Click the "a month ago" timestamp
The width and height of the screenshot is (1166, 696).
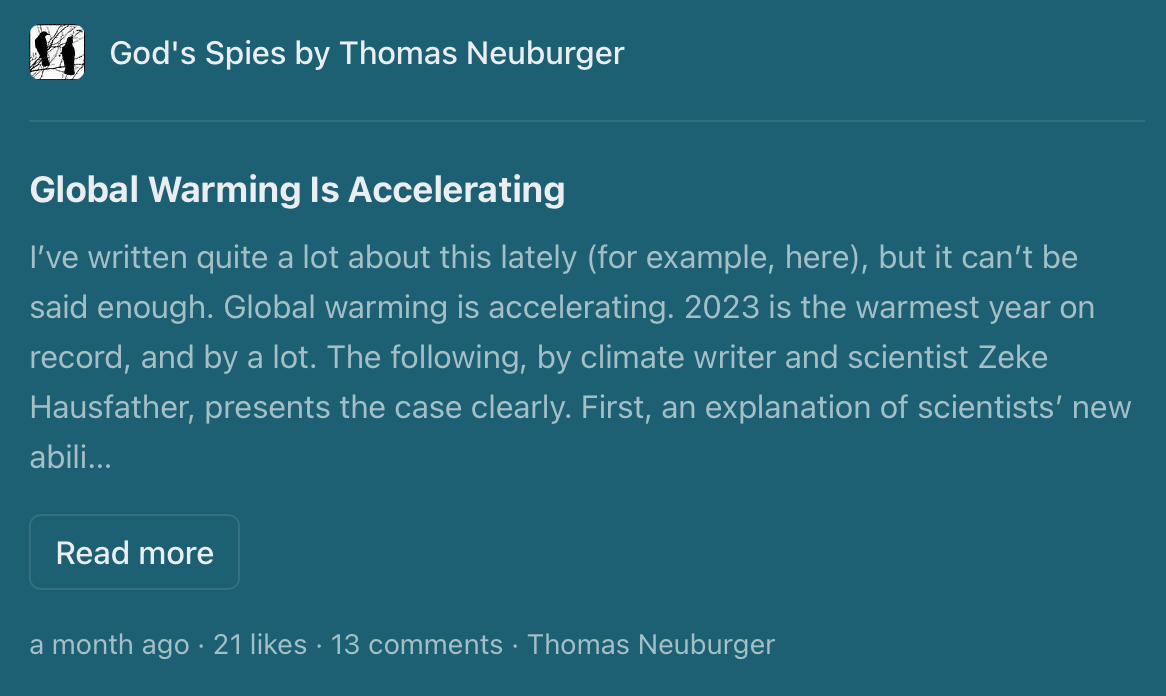click(x=109, y=645)
